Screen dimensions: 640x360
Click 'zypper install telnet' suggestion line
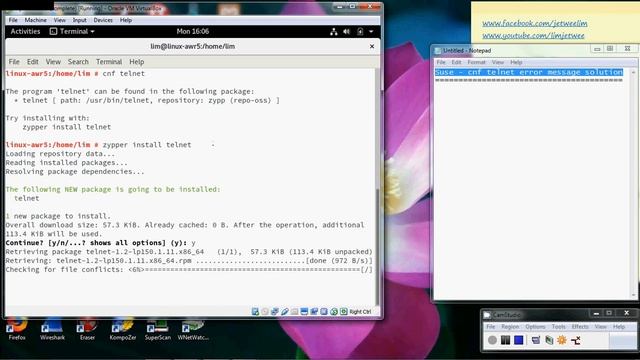click(x=67, y=127)
